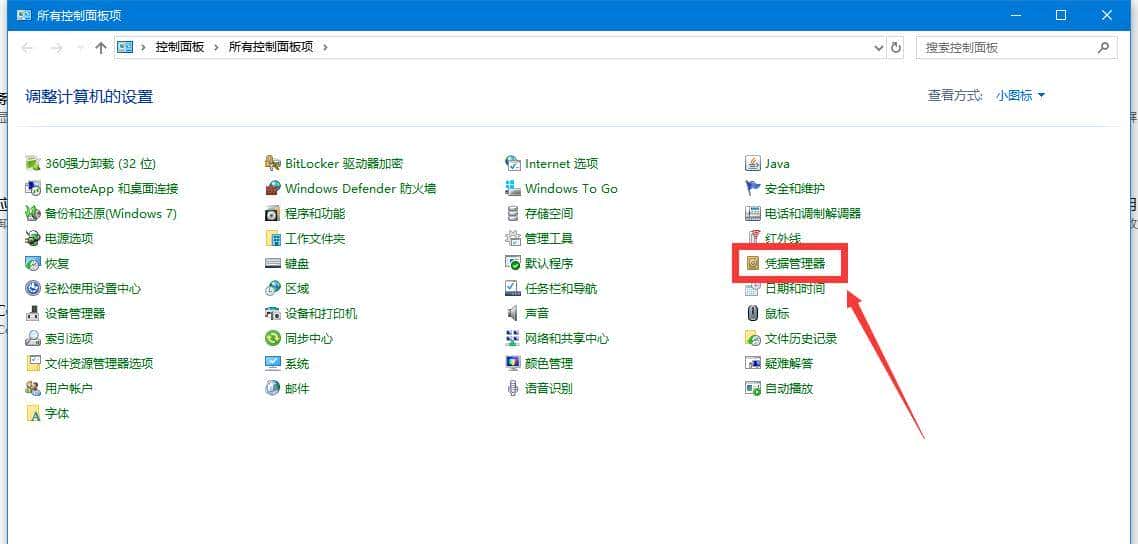Launch 设备管理器 icon
Image resolution: width=1138 pixels, height=544 pixels.
[x=33, y=313]
